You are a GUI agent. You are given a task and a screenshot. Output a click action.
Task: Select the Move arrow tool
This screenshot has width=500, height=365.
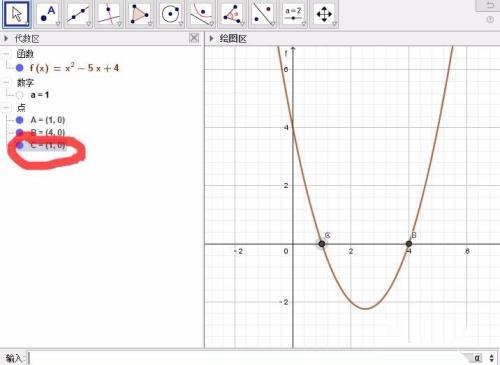(x=16, y=14)
